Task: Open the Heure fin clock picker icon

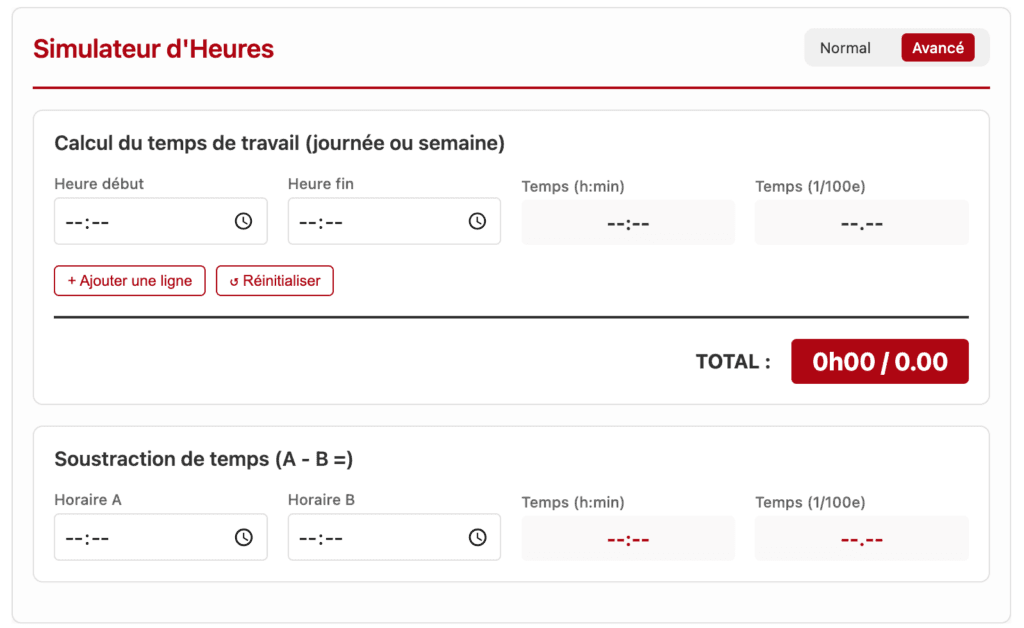Action: coord(477,221)
